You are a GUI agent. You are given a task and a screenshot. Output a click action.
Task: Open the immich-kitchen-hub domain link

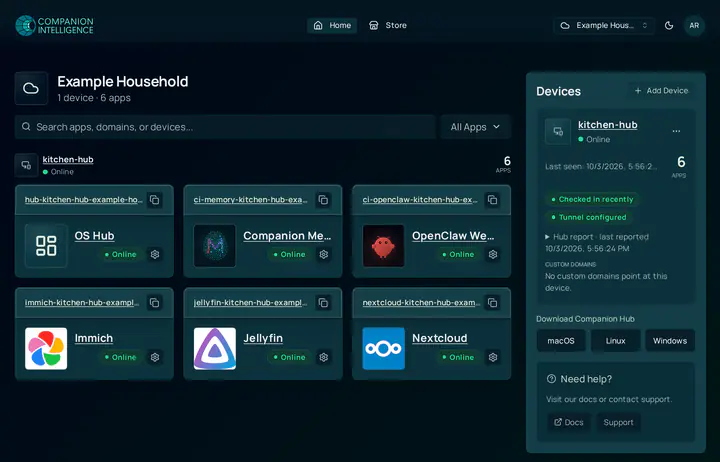click(82, 303)
